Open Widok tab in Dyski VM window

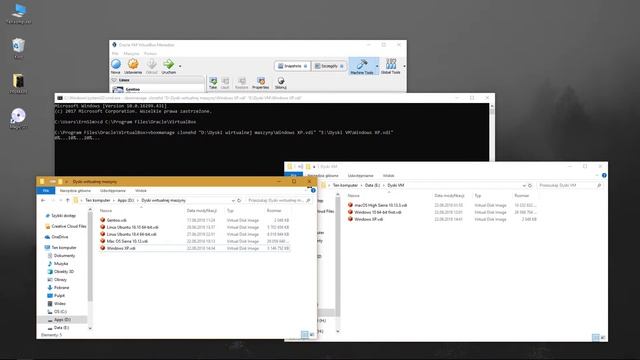[389, 176]
